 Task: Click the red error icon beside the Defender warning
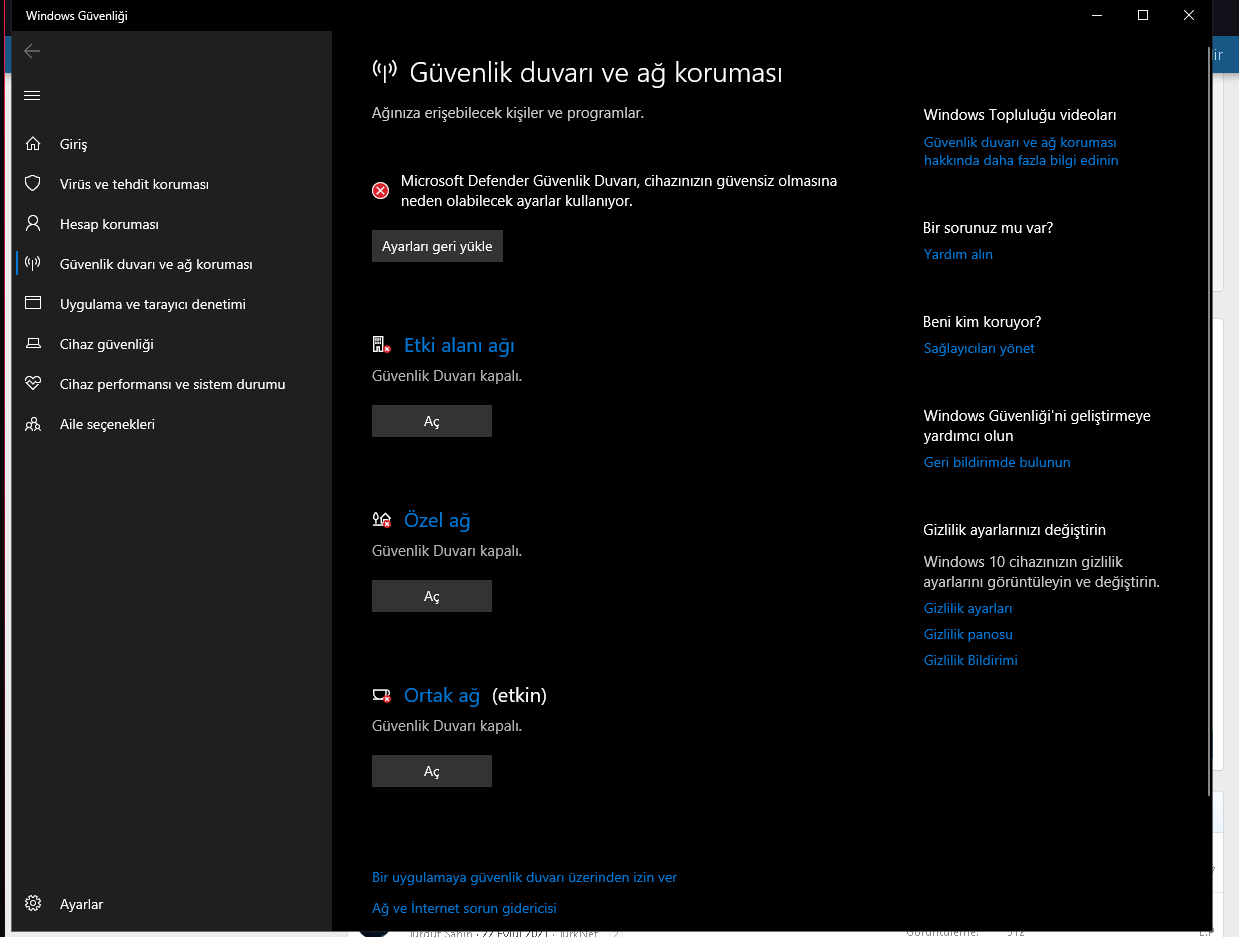pyautogui.click(x=380, y=191)
